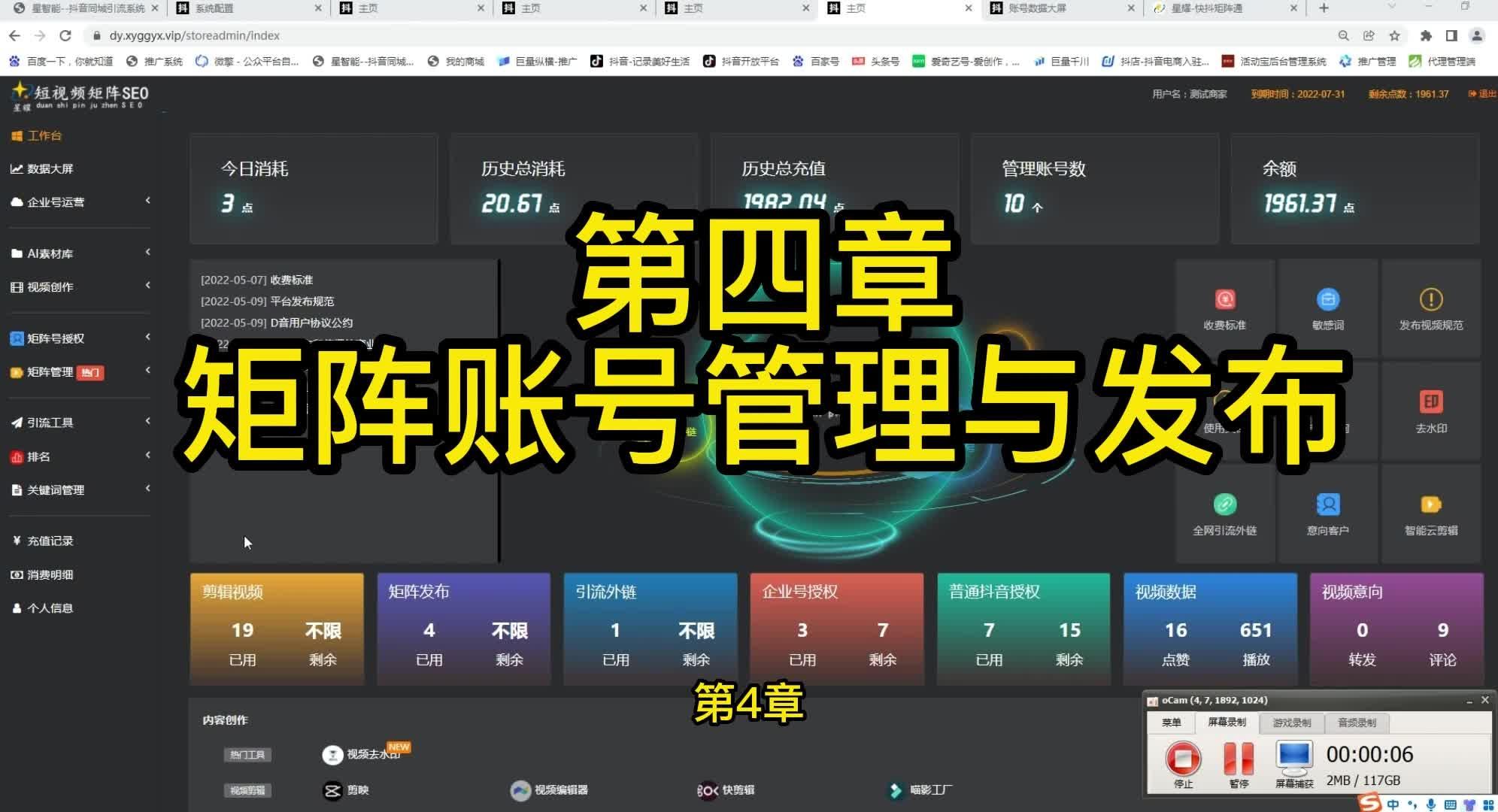Open the 矩阵发布 stats card
The width and height of the screenshot is (1498, 812).
pyautogui.click(x=463, y=629)
